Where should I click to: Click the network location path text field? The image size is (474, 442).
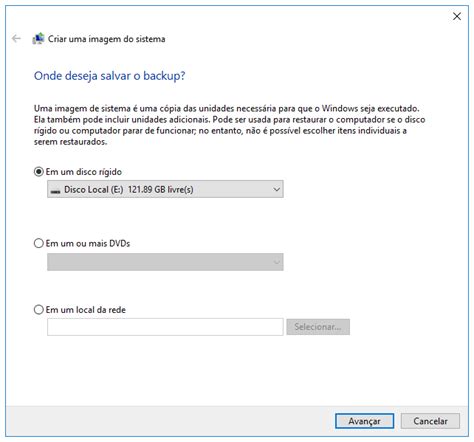point(165,327)
